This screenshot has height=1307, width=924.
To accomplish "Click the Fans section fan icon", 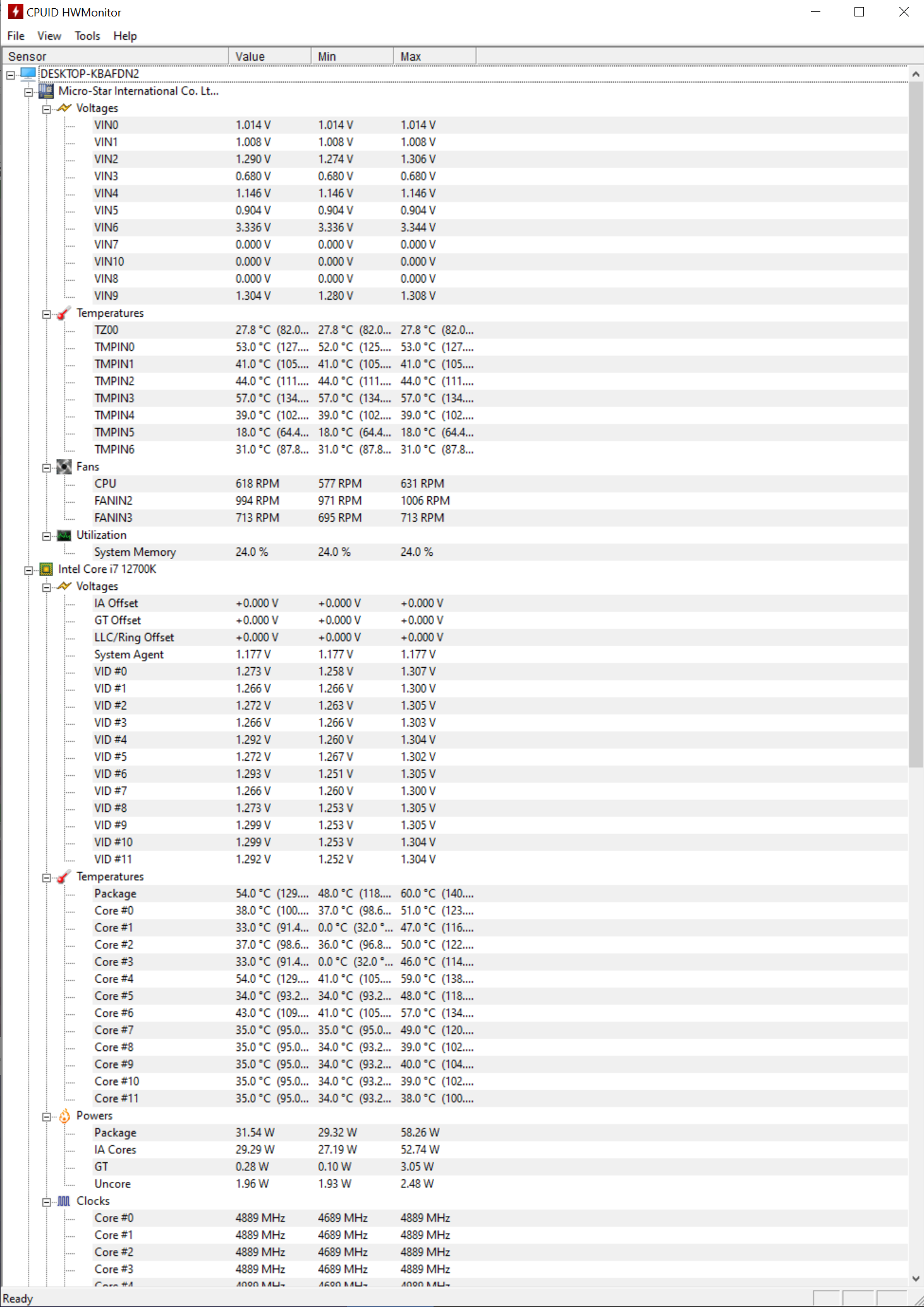I will pos(64,467).
